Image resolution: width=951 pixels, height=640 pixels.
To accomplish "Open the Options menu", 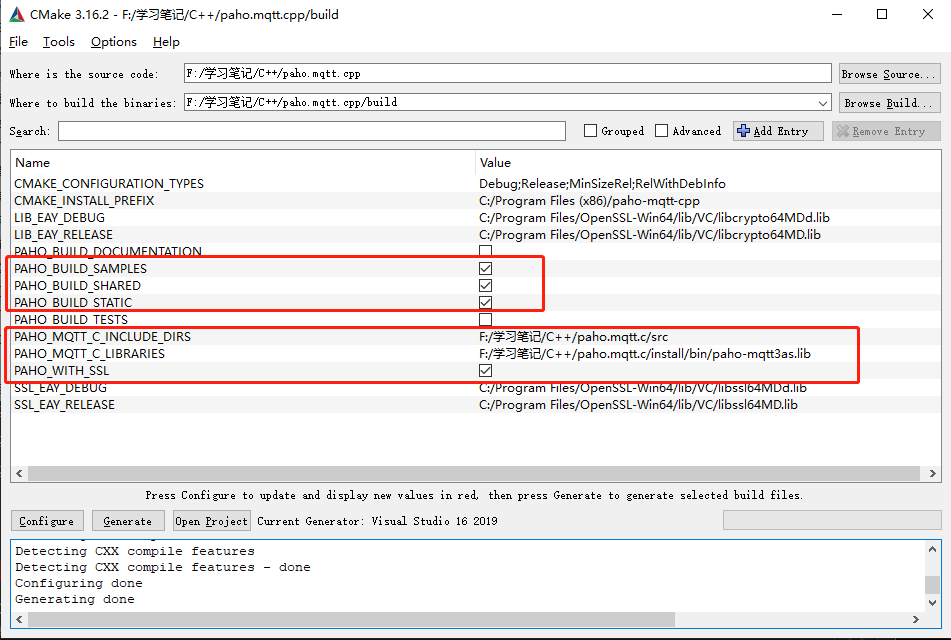I will click(113, 42).
